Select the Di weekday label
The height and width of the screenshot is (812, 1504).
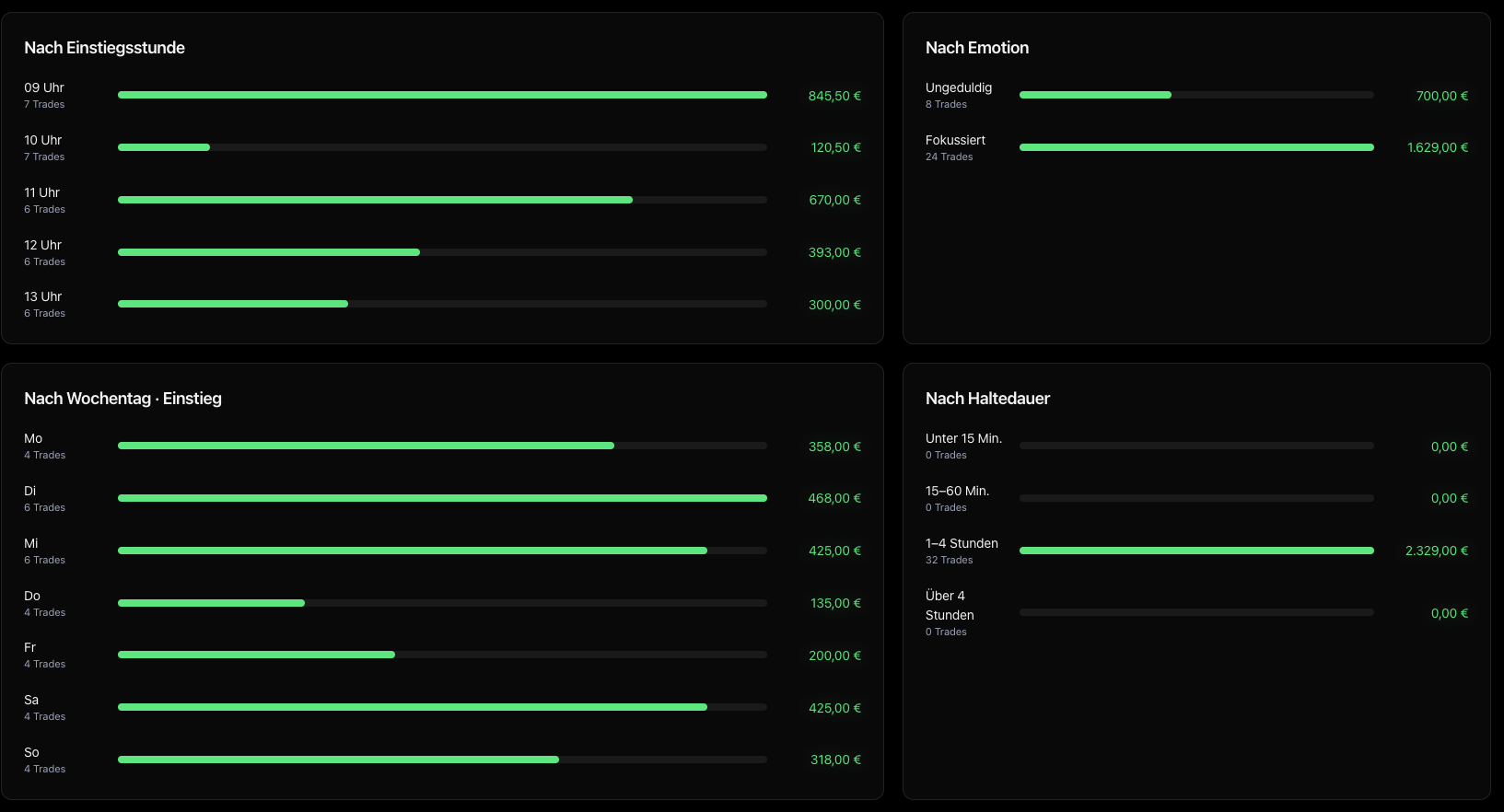click(x=30, y=491)
